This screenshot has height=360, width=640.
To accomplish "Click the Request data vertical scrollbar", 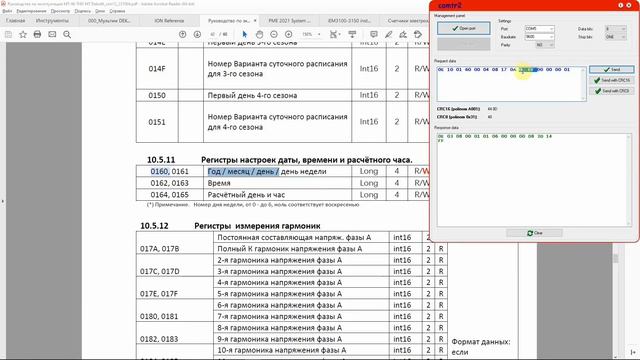I will tap(584, 84).
